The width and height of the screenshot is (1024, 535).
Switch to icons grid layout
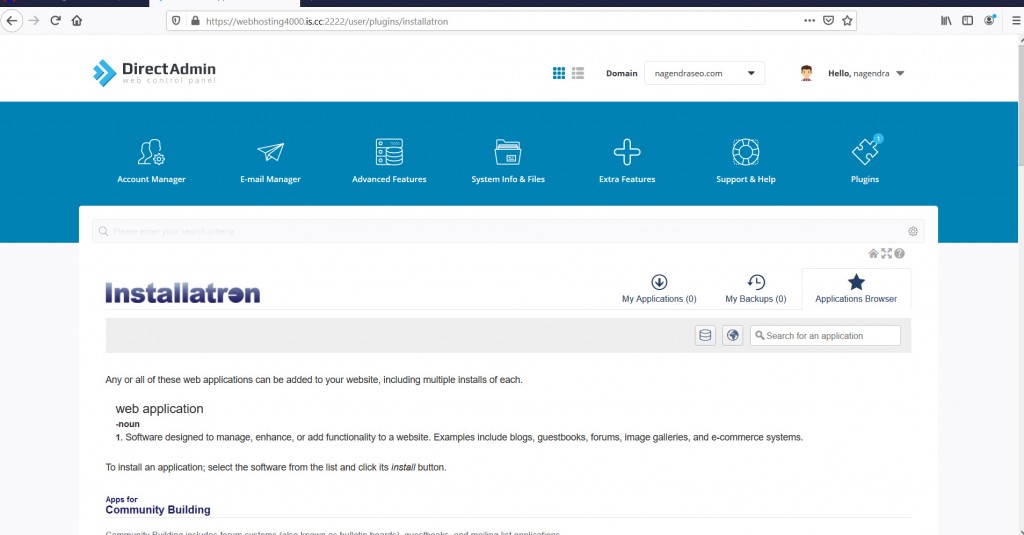pyautogui.click(x=559, y=73)
